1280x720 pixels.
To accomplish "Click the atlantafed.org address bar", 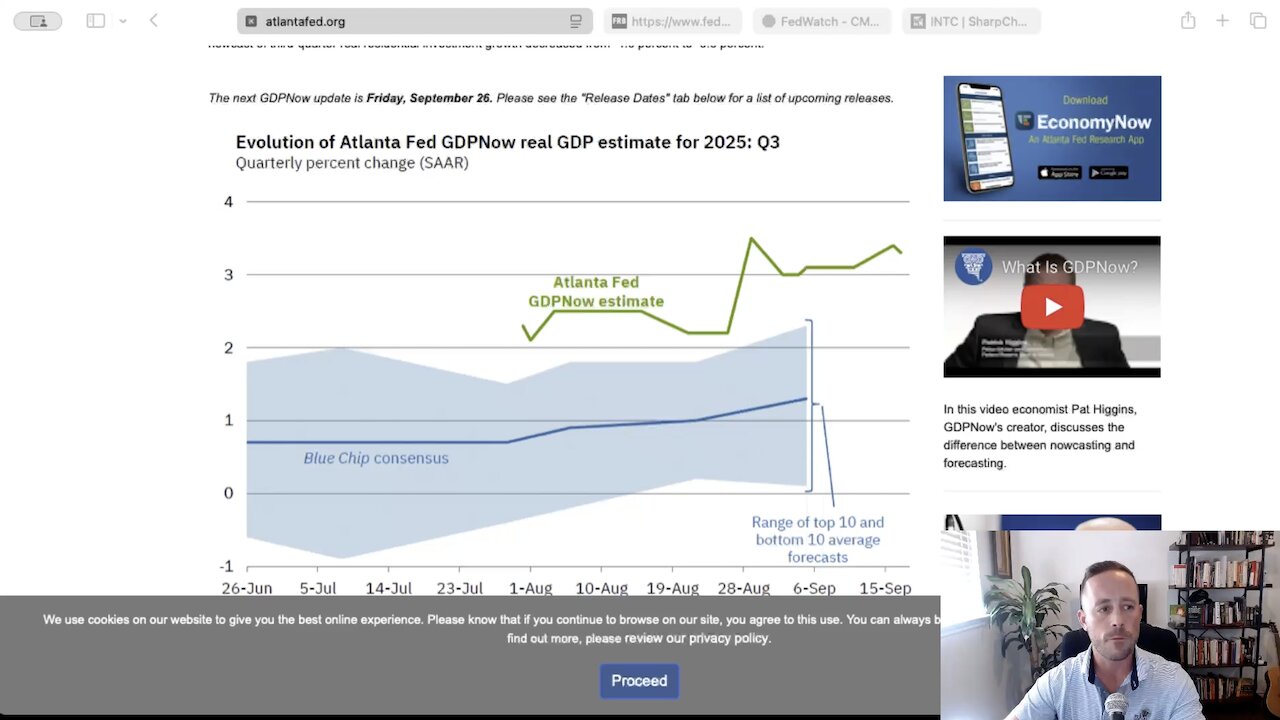I will (400, 21).
